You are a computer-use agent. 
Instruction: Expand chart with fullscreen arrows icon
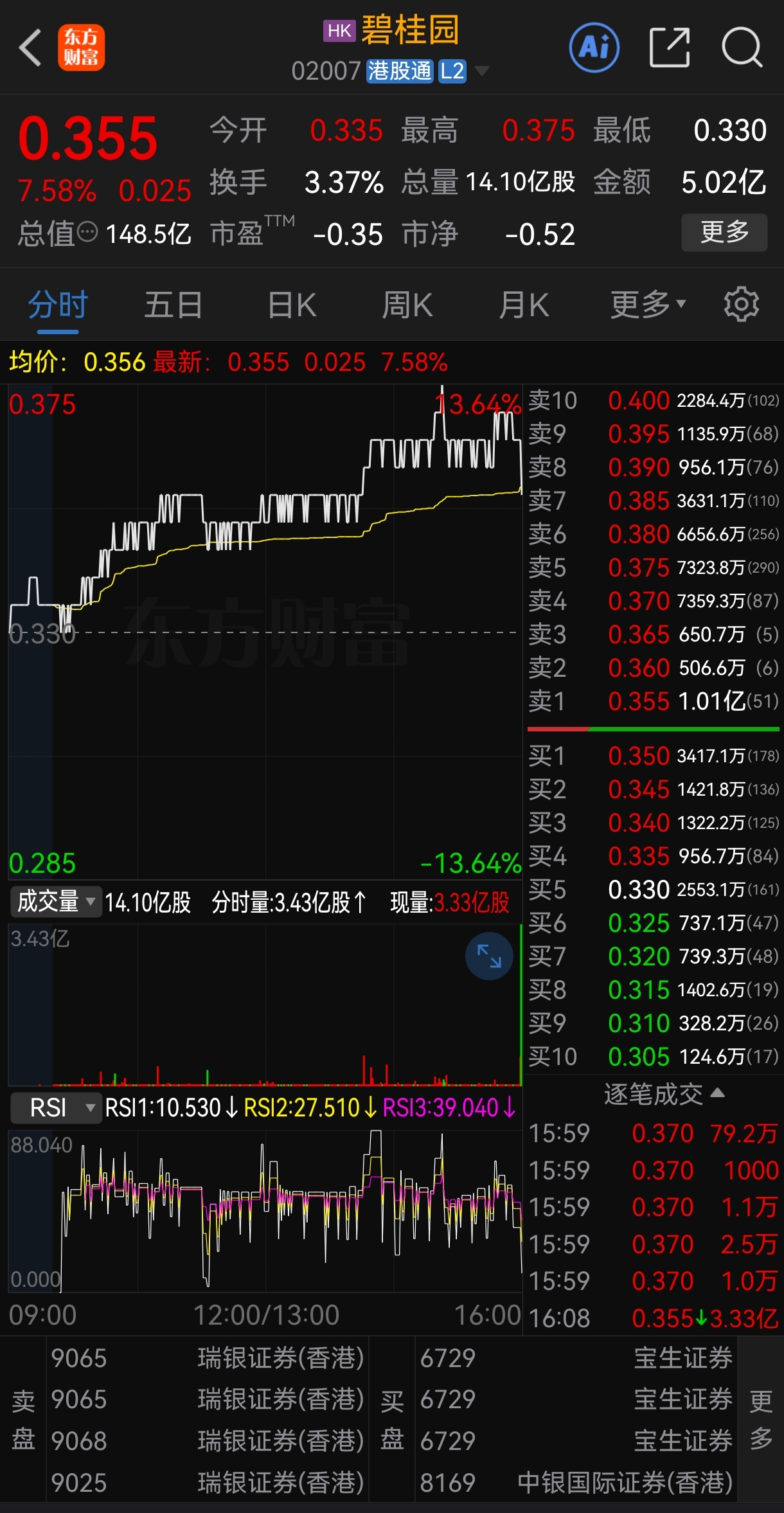tap(489, 956)
